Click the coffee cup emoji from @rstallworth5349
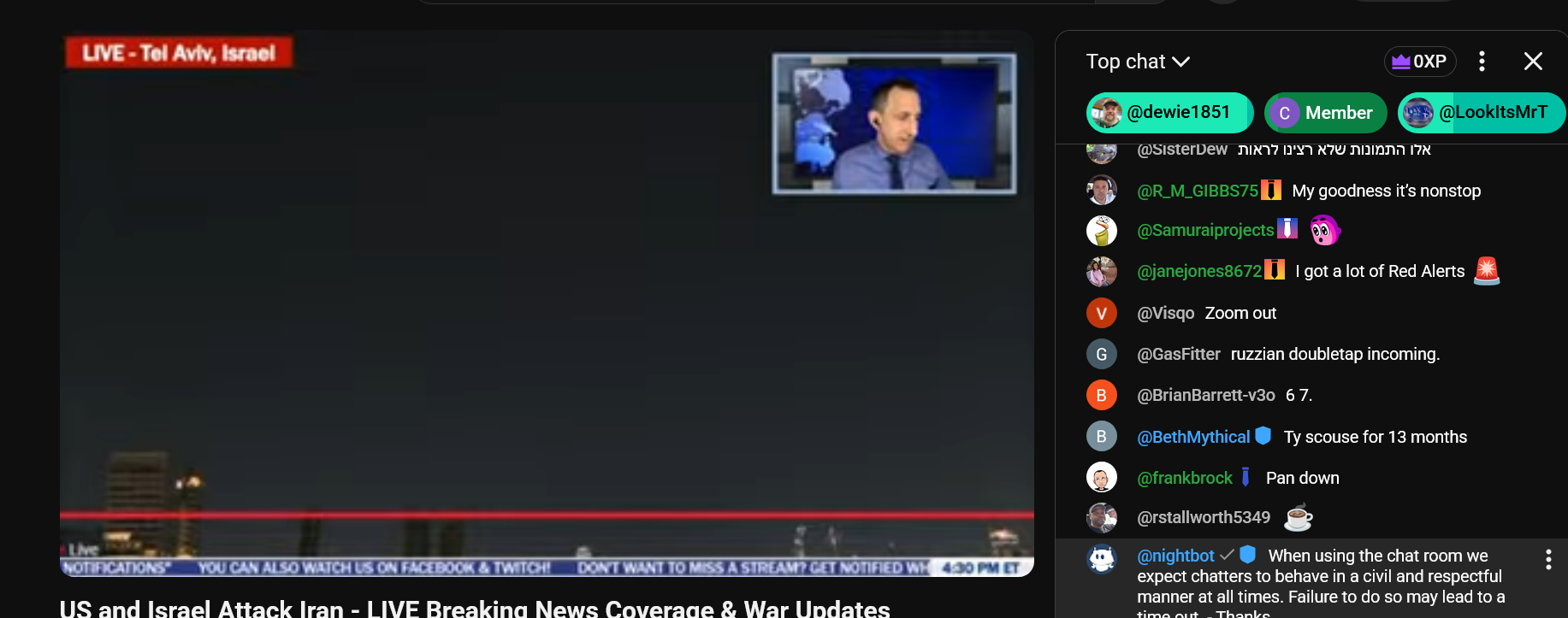The image size is (1568, 618). pos(1298,517)
